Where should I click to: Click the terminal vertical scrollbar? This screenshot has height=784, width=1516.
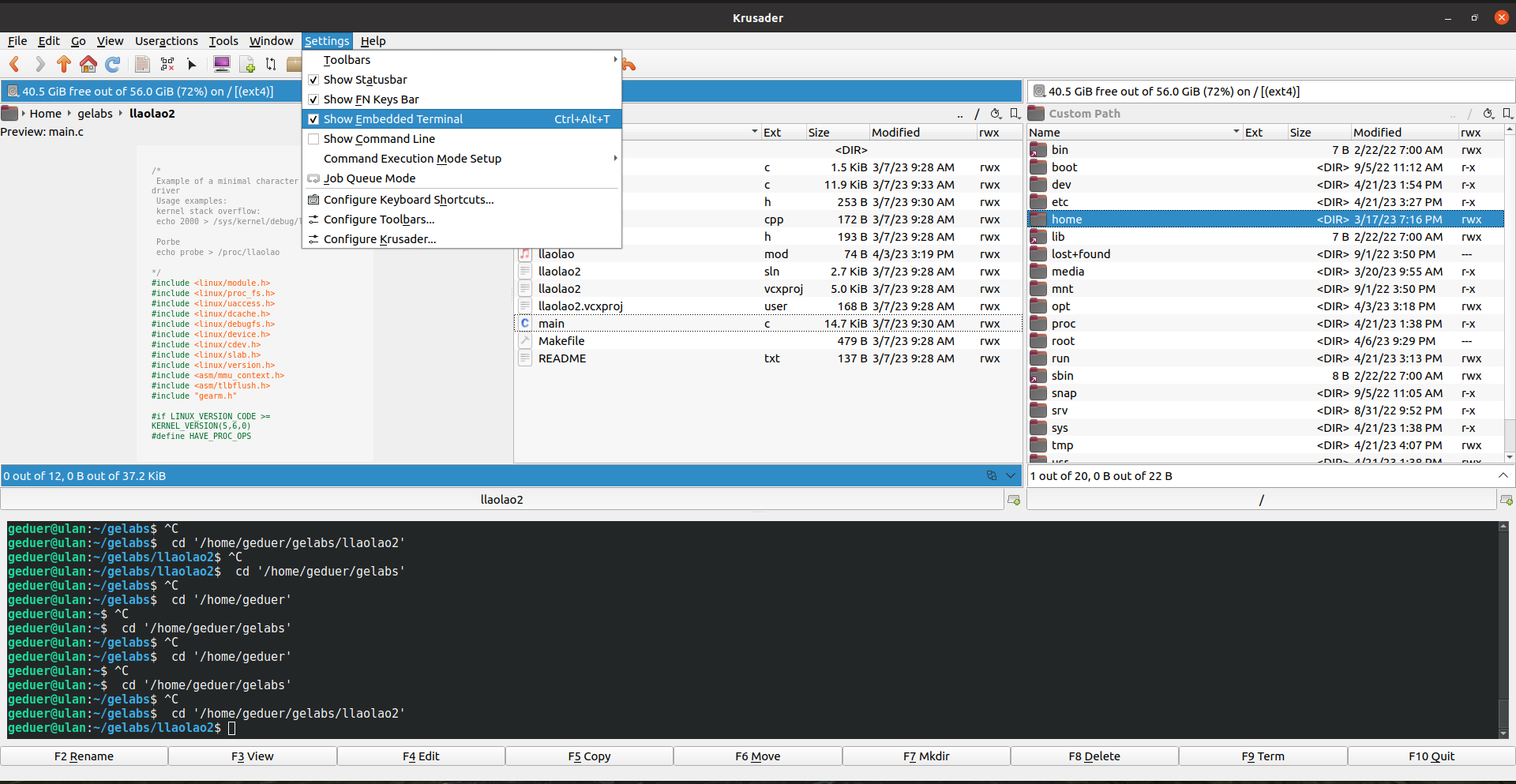coord(1503,629)
